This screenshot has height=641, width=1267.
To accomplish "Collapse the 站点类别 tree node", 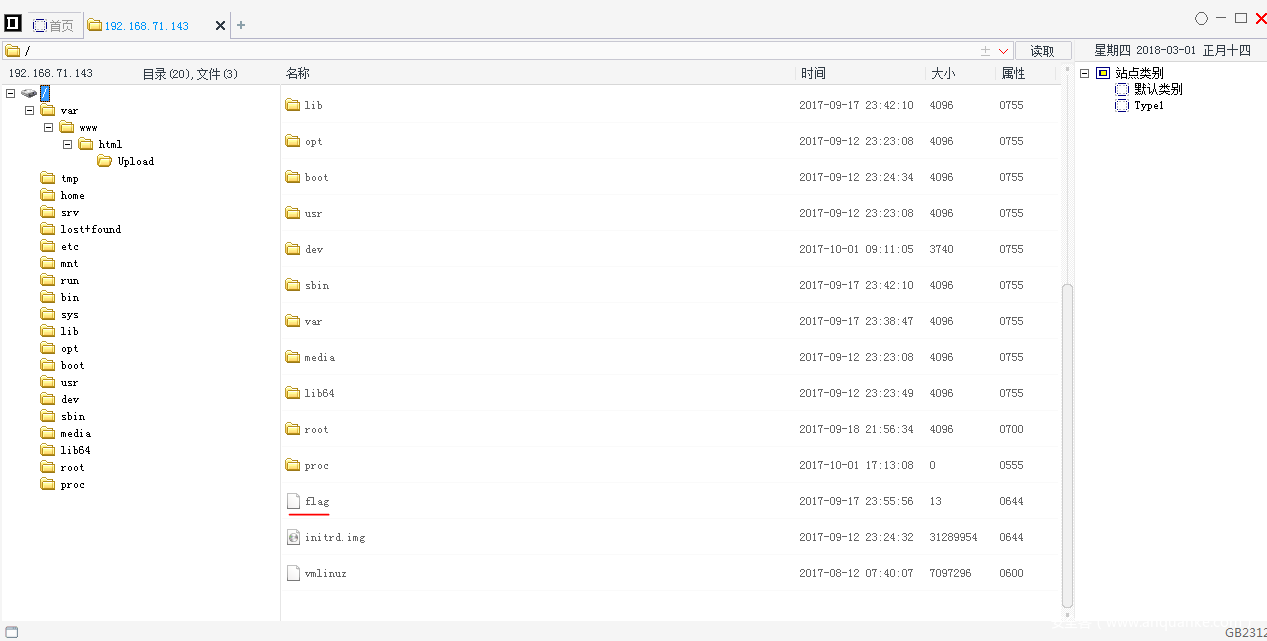I will coord(1084,73).
